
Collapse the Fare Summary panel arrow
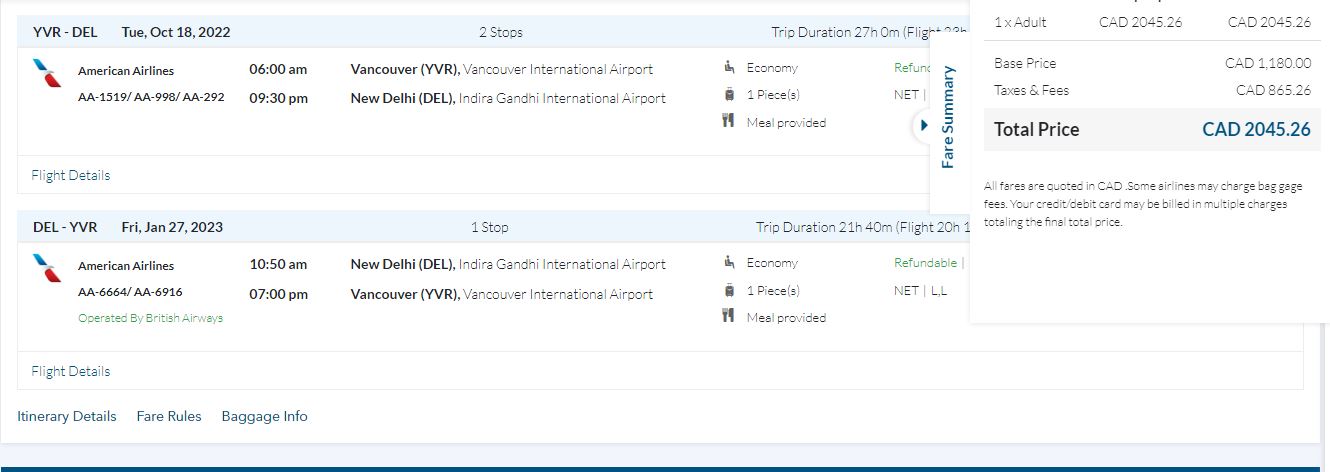[924, 126]
